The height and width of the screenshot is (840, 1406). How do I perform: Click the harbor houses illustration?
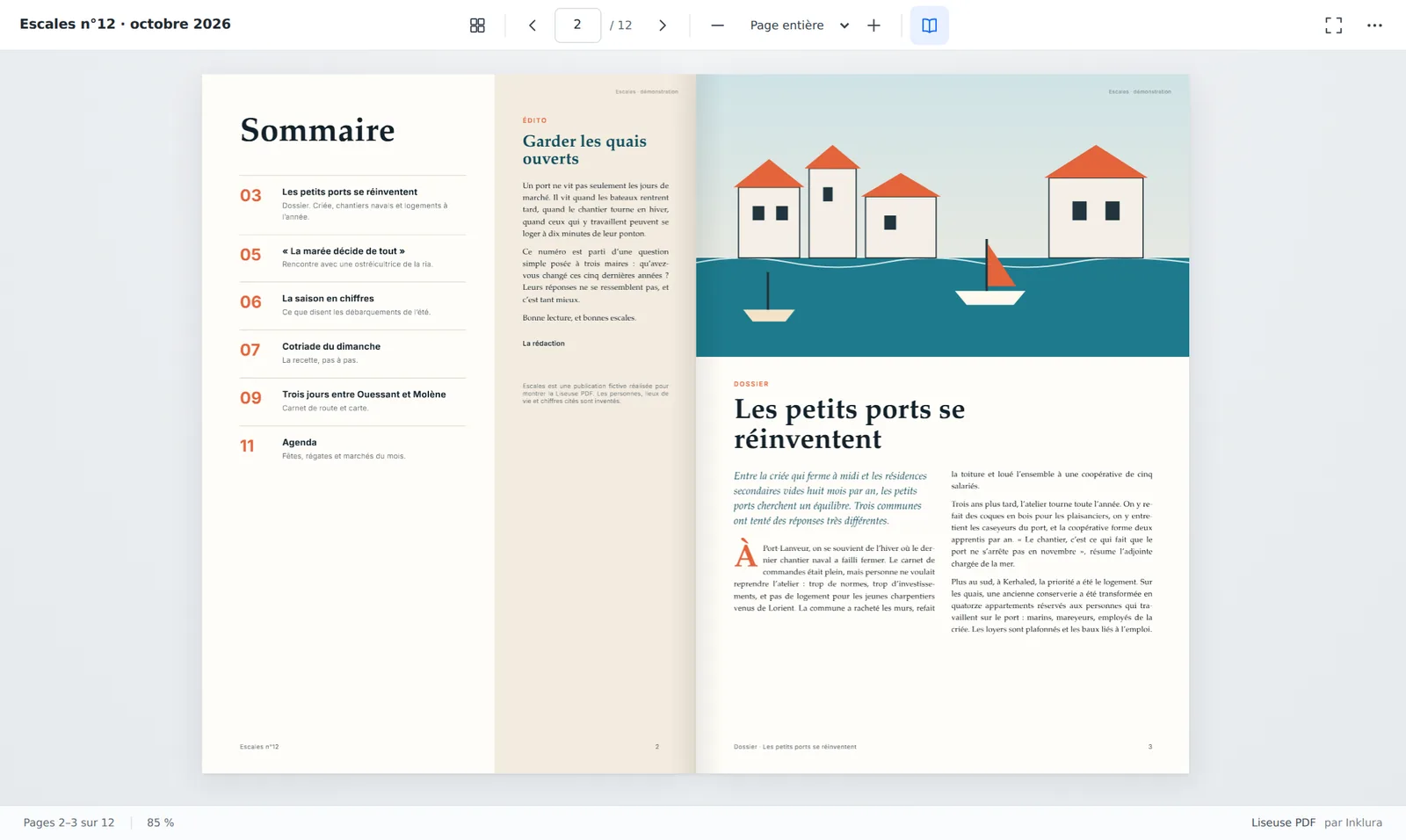pyautogui.click(x=942, y=215)
